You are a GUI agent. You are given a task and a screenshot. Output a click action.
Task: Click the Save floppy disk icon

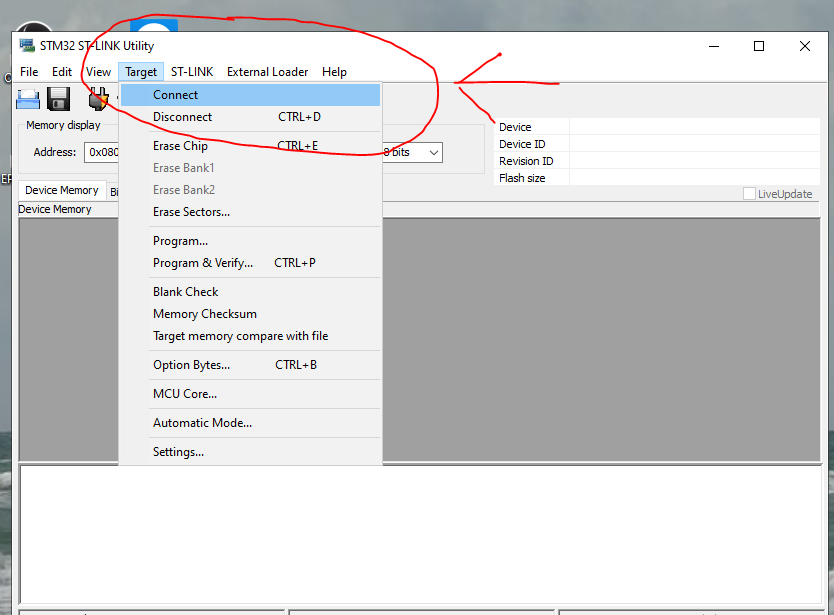click(58, 98)
